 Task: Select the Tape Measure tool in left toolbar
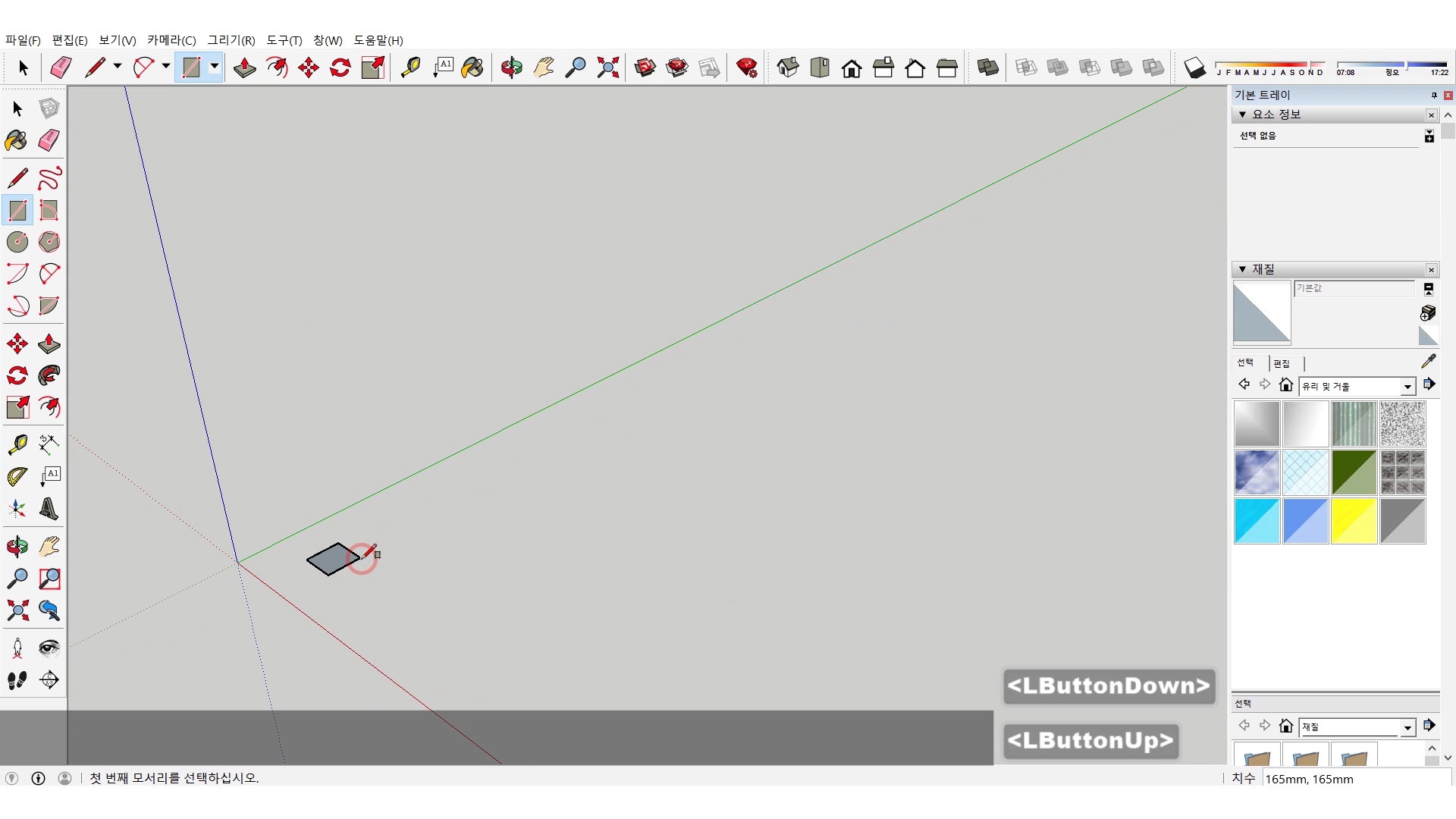17,444
